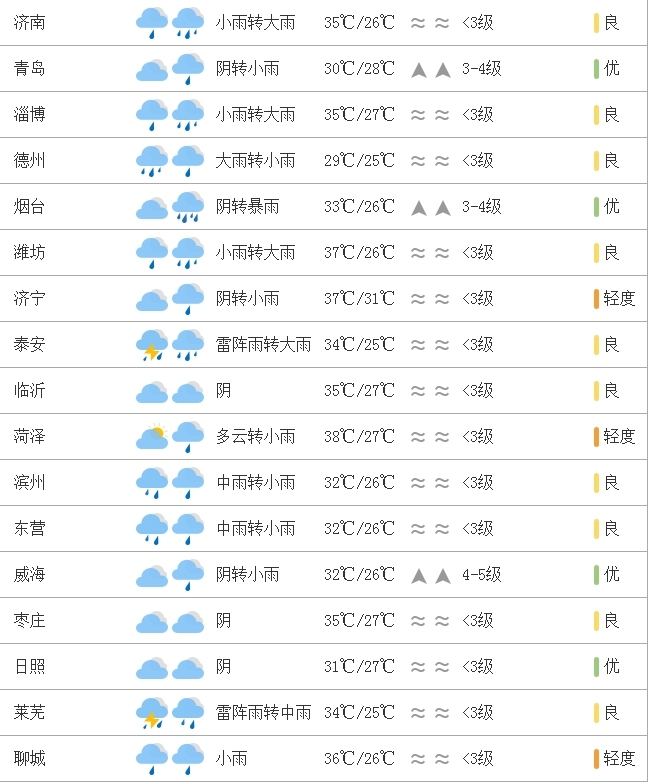Click the yellow 良 air quality bar for 滨州

coord(596,482)
